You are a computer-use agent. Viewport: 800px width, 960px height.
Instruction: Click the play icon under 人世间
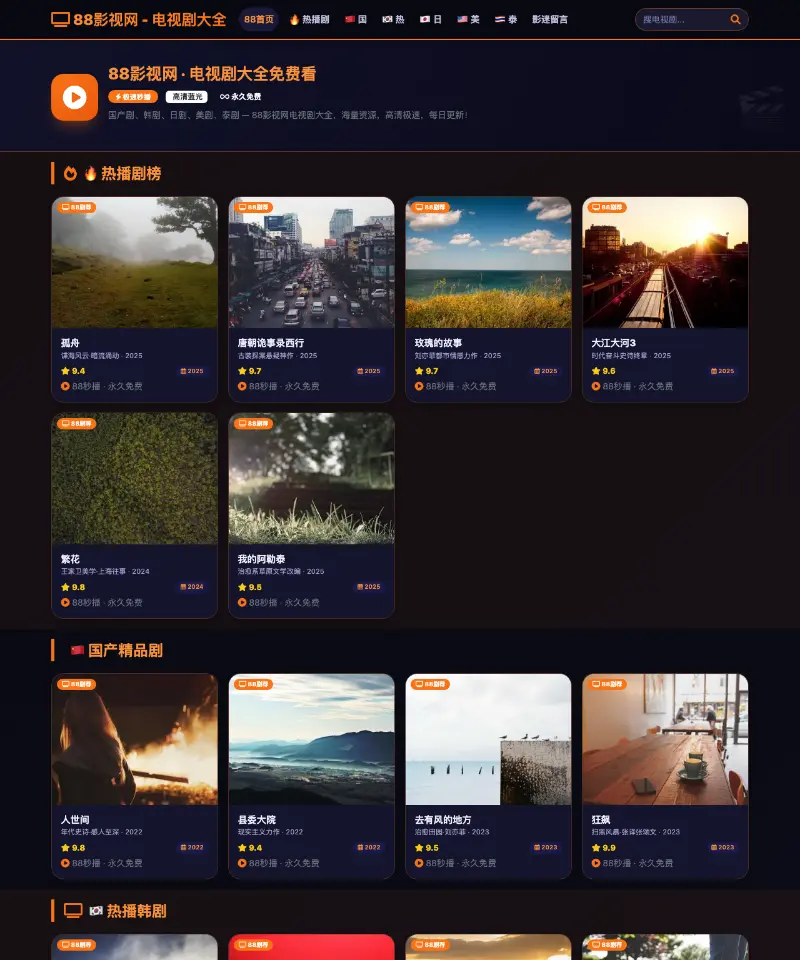tap(65, 863)
